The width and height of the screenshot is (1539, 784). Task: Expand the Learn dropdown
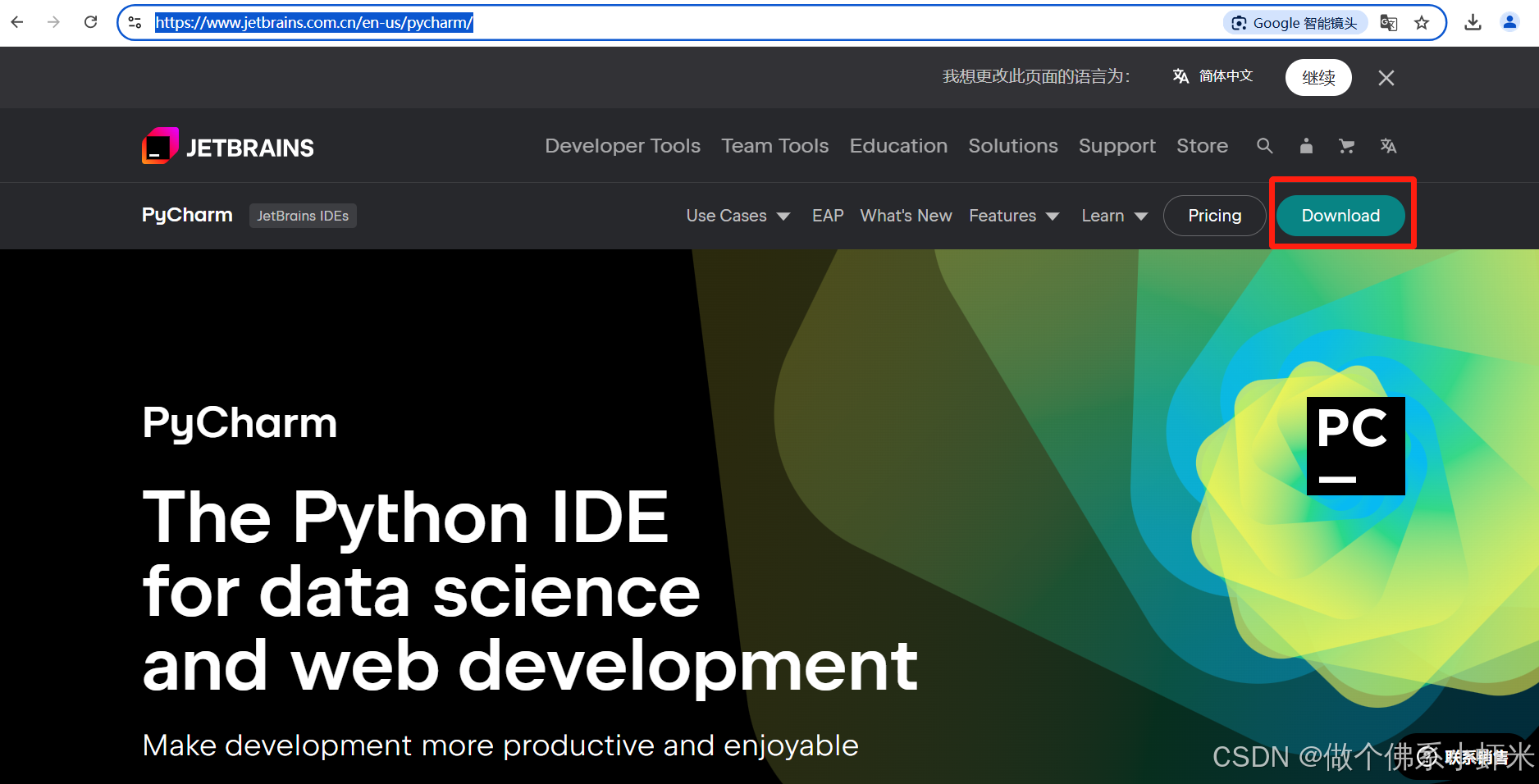point(1114,216)
